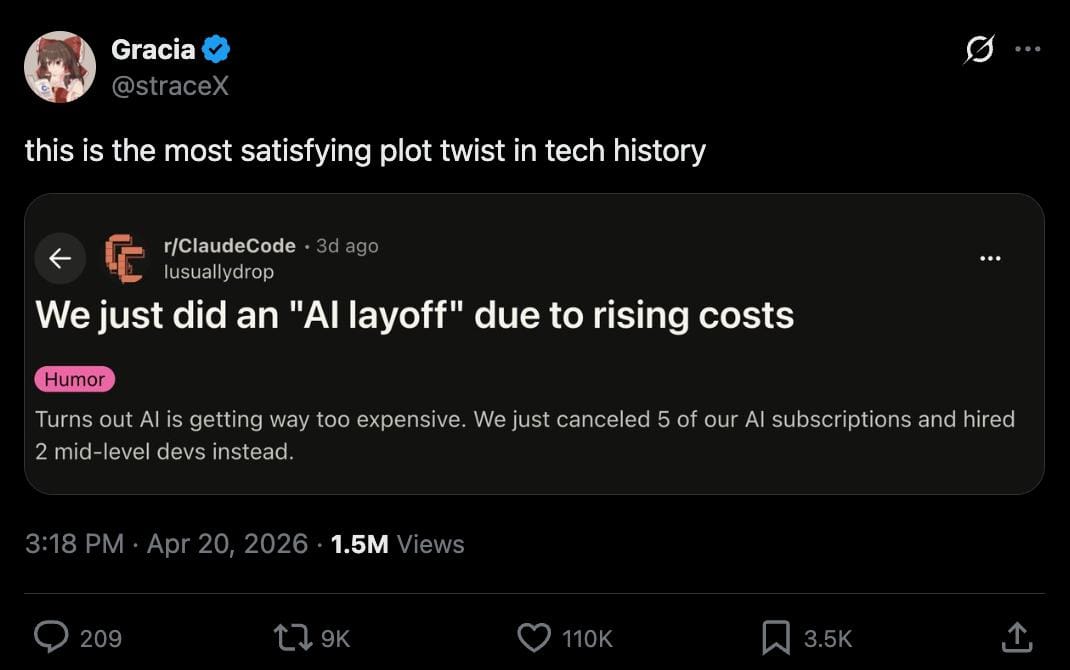Visit the @straceX handle link
Image resolution: width=1070 pixels, height=670 pixels.
click(x=170, y=86)
